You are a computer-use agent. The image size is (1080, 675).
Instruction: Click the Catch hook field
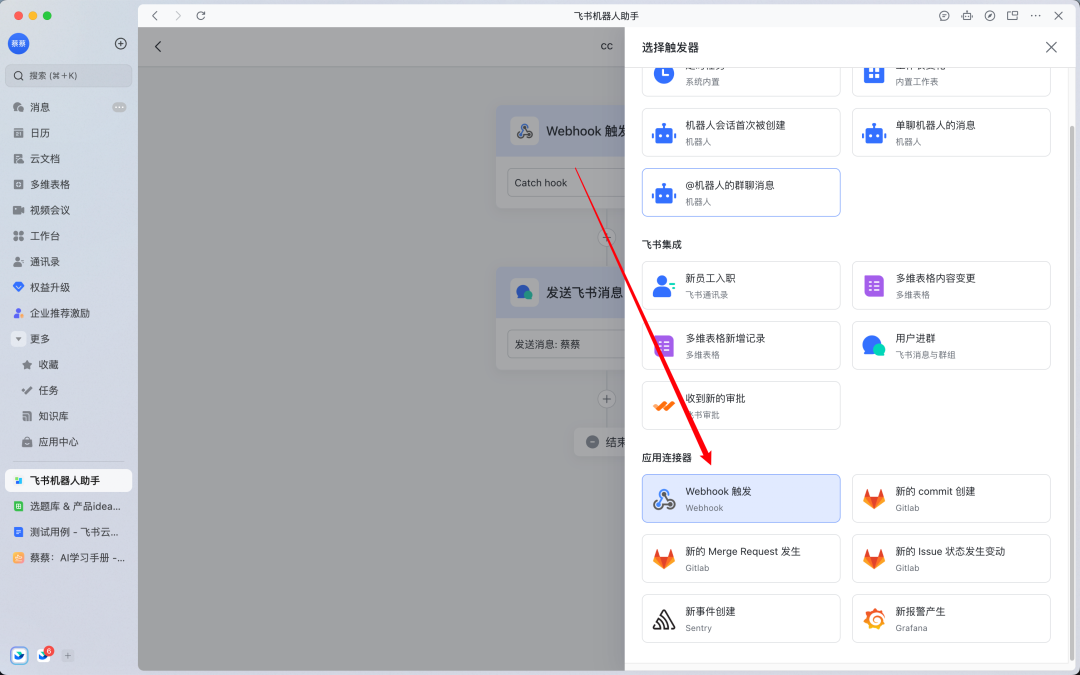pyautogui.click(x=566, y=183)
